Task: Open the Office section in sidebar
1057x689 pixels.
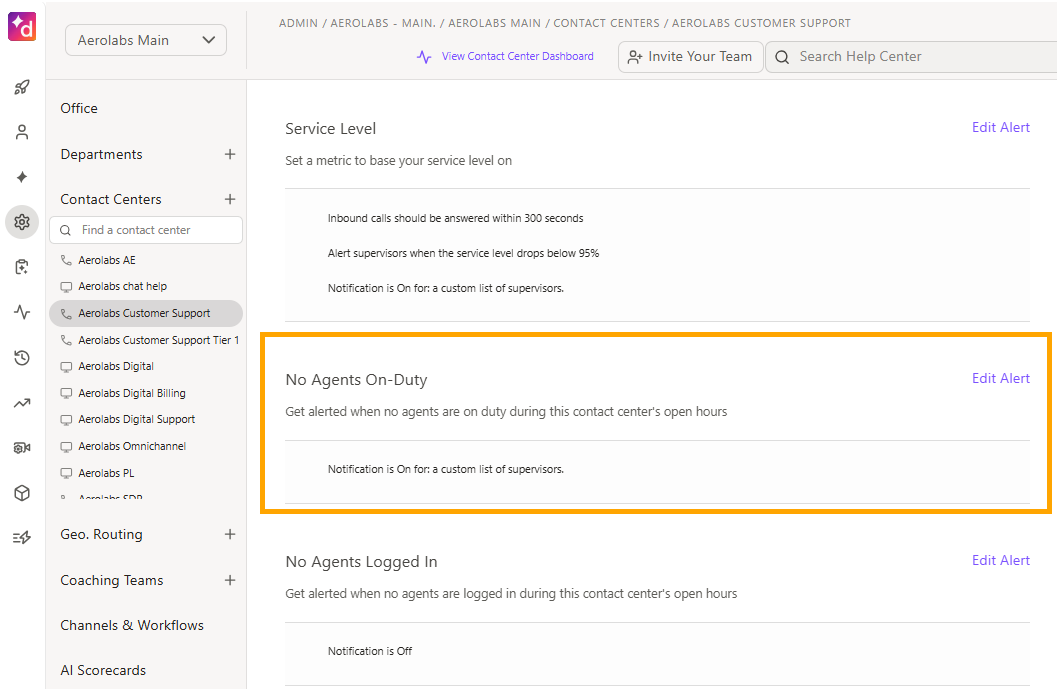Action: [x=79, y=108]
